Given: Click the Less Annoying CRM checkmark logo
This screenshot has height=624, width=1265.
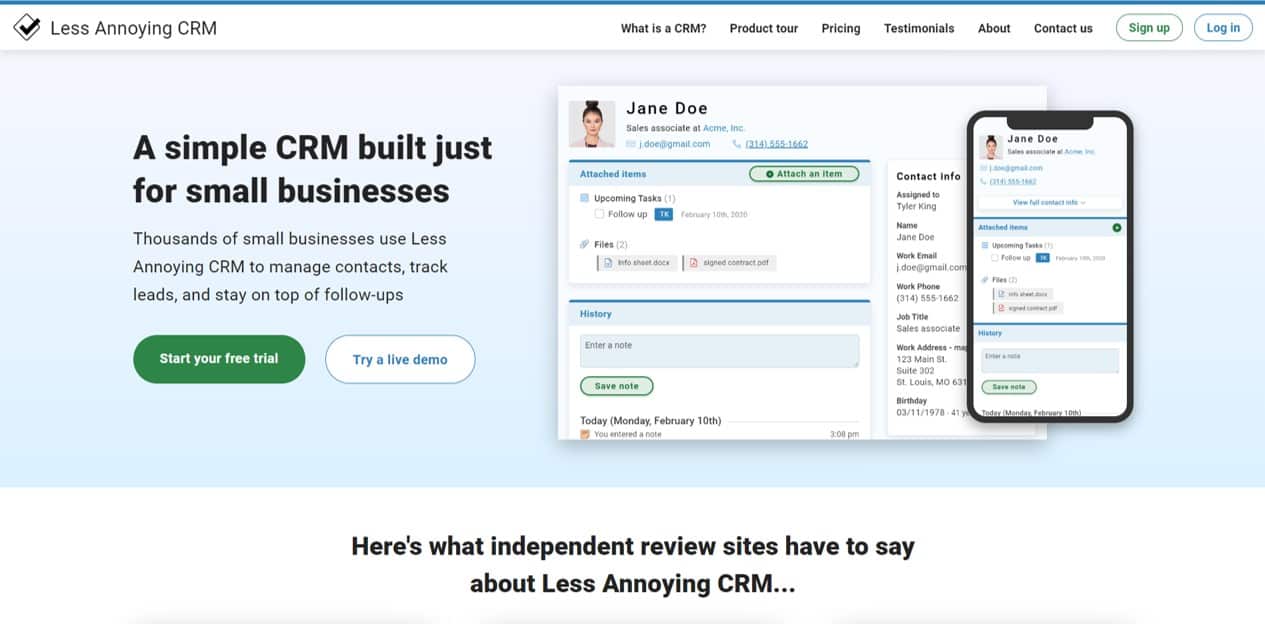Looking at the screenshot, I should pyautogui.click(x=27, y=28).
